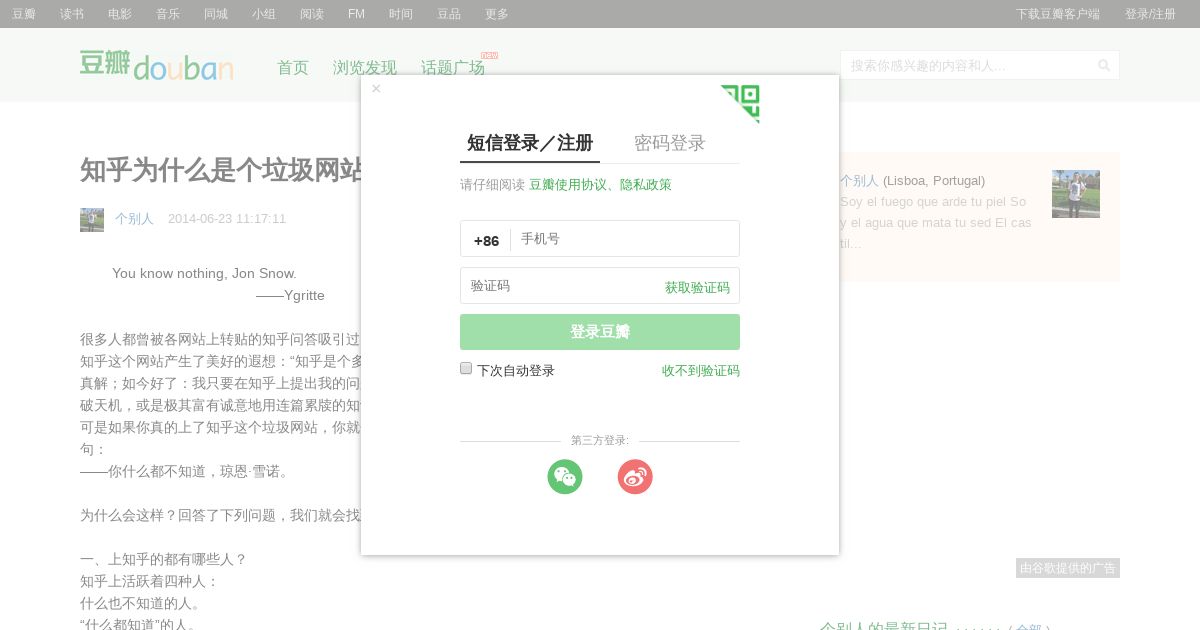This screenshot has width=1200, height=630.
Task: Close the login dialog
Action: (x=376, y=89)
